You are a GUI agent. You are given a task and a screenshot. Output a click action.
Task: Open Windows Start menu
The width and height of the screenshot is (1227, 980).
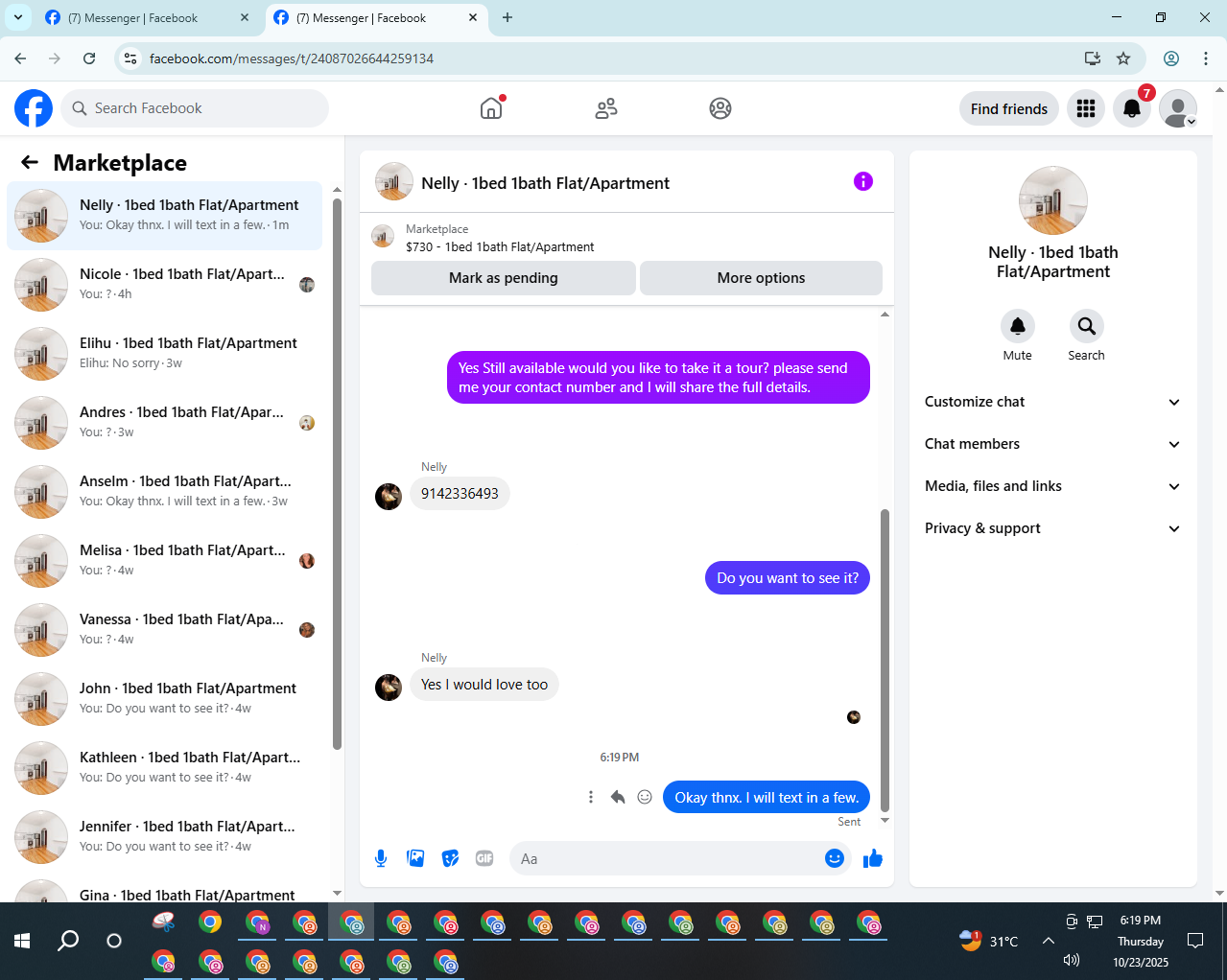tap(22, 941)
